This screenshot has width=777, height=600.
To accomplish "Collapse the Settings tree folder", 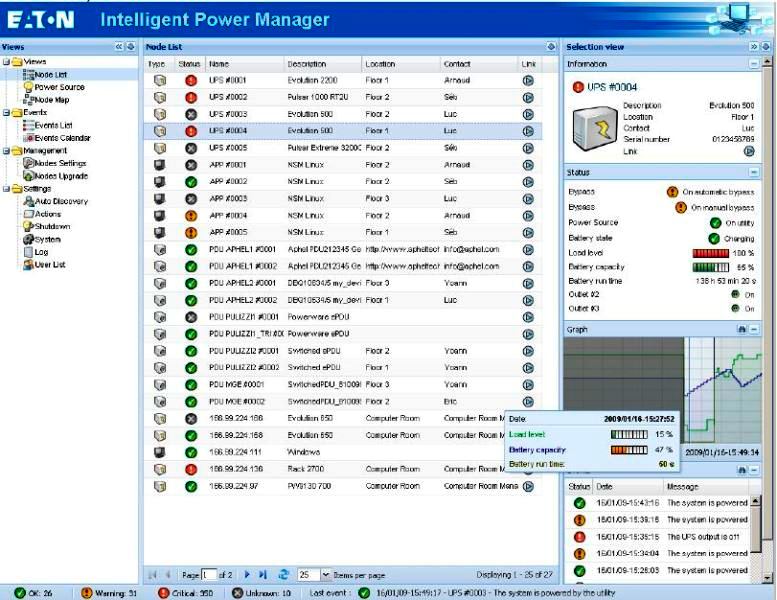I will click(x=5, y=189).
